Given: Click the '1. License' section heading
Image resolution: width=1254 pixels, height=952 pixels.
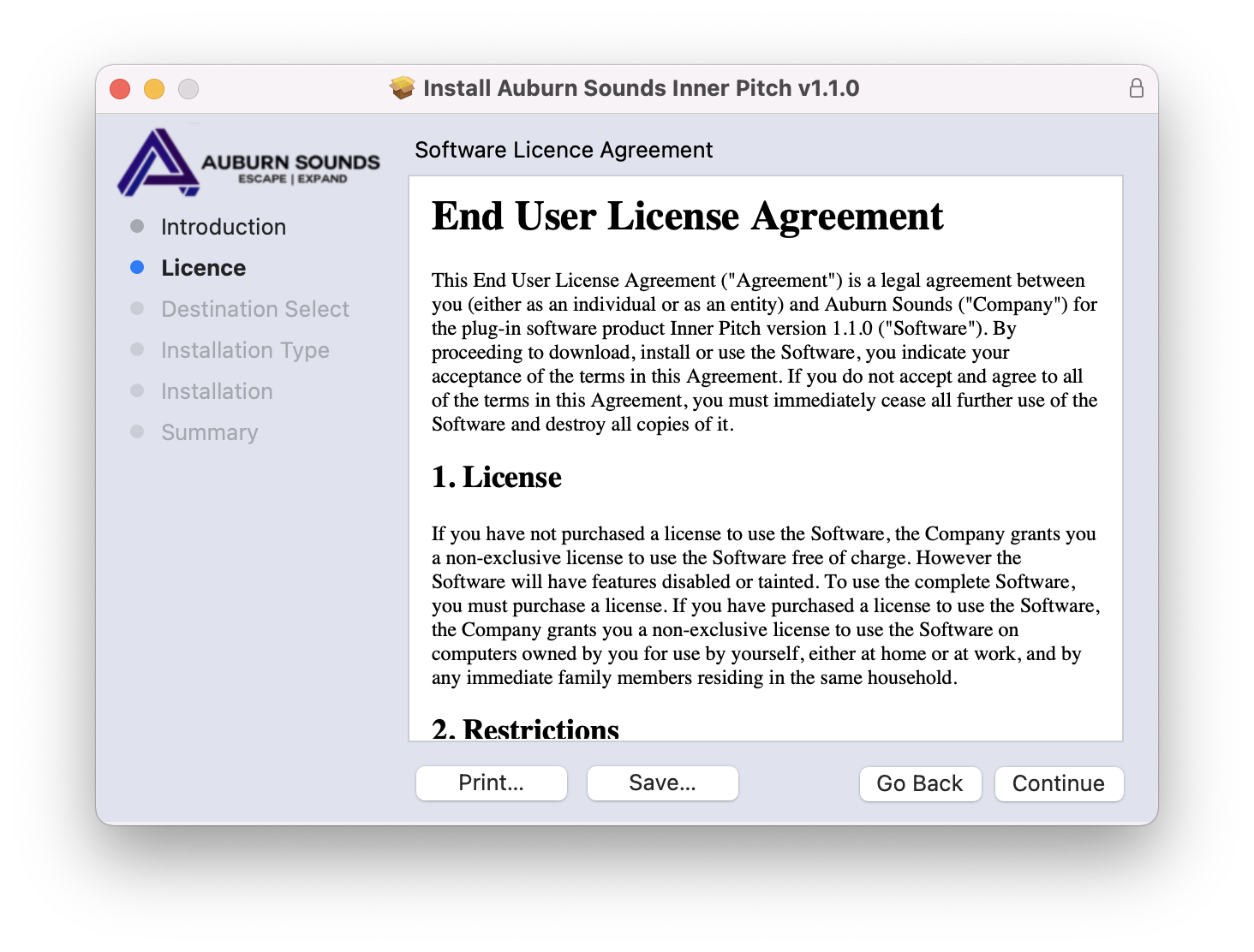Looking at the screenshot, I should point(497,477).
